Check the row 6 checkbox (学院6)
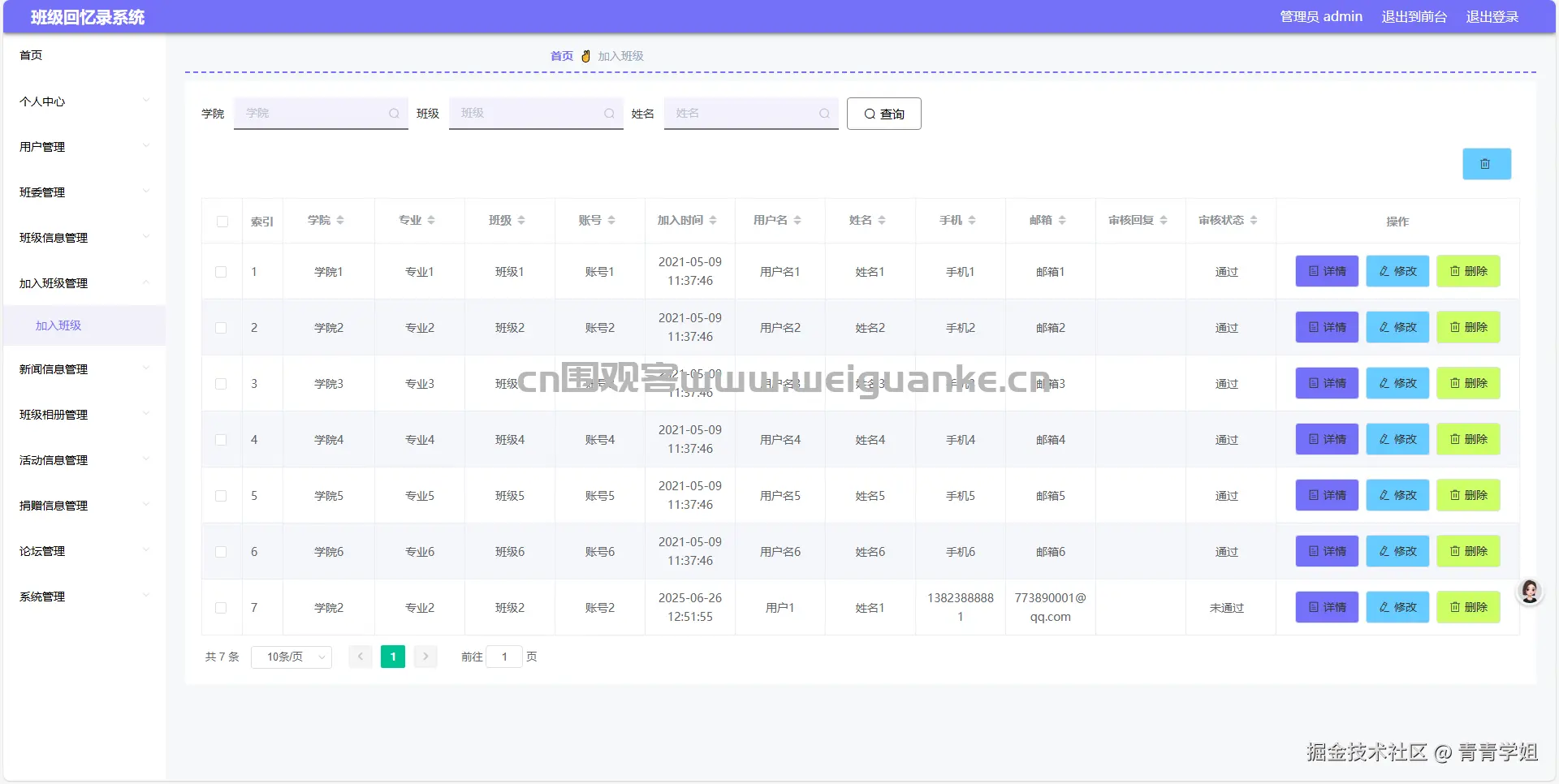This screenshot has width=1559, height=784. 221,552
